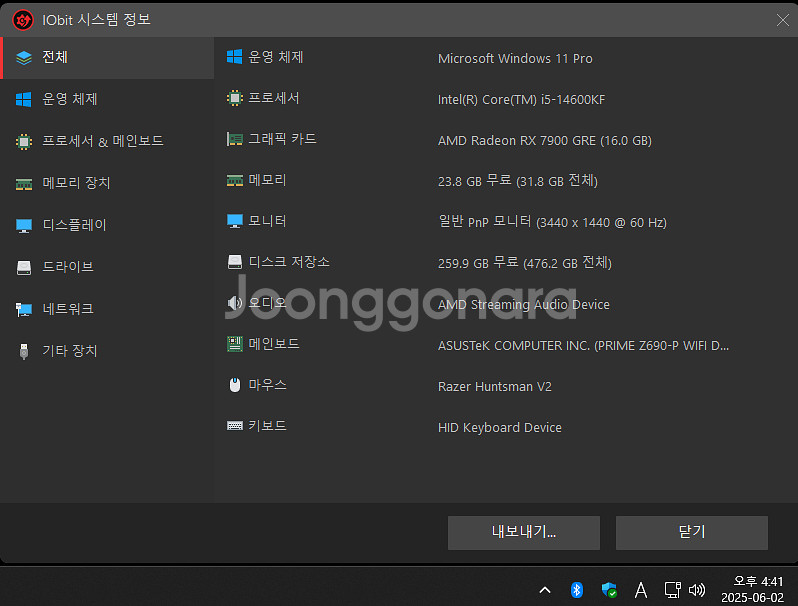
Task: Click the network status tray icon
Action: coord(673,590)
